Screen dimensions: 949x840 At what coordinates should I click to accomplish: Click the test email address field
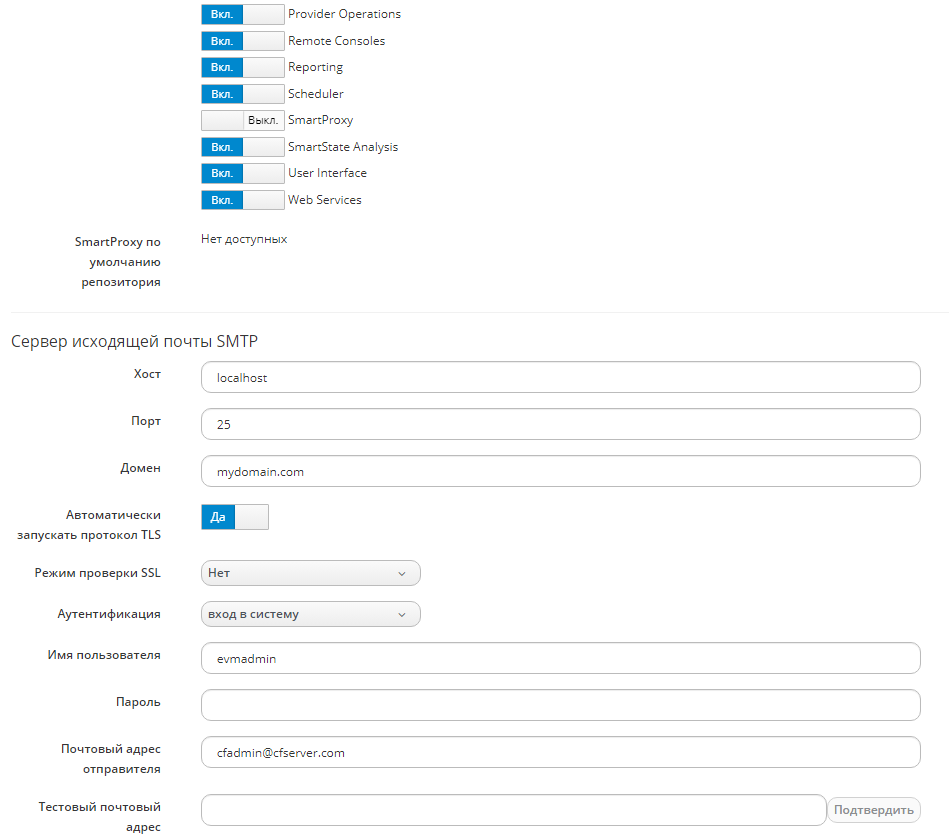click(513, 810)
